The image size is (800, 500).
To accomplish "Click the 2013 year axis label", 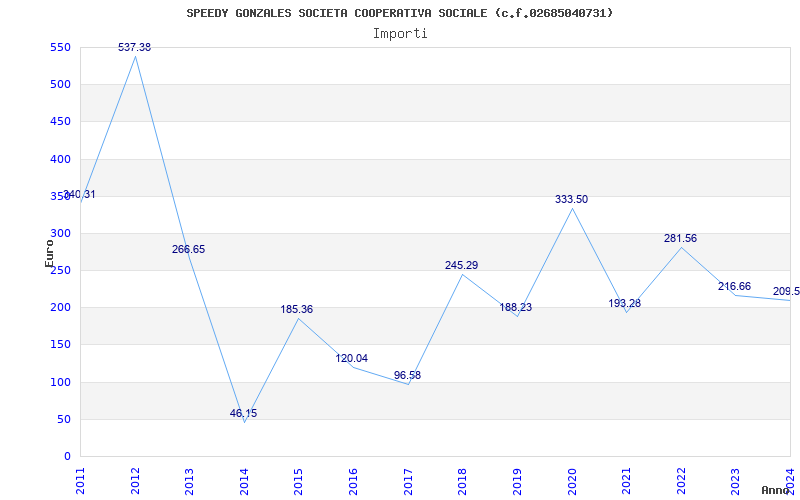I will (x=189, y=481).
